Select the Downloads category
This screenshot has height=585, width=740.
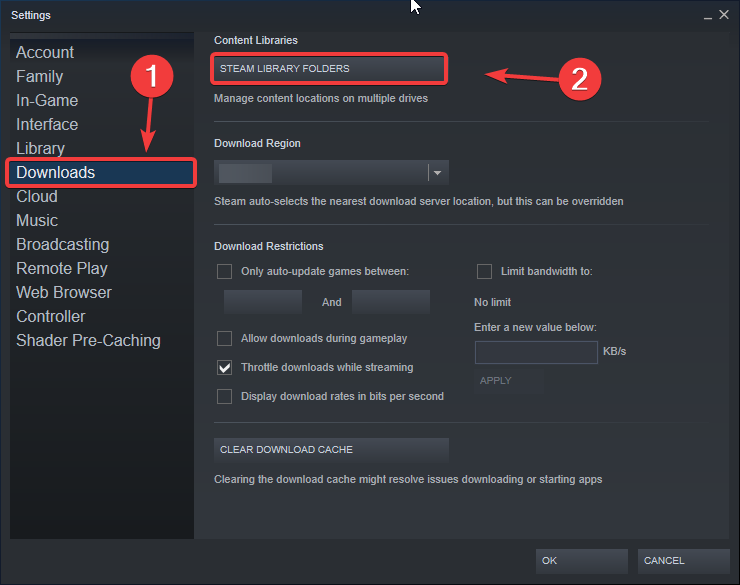101,173
